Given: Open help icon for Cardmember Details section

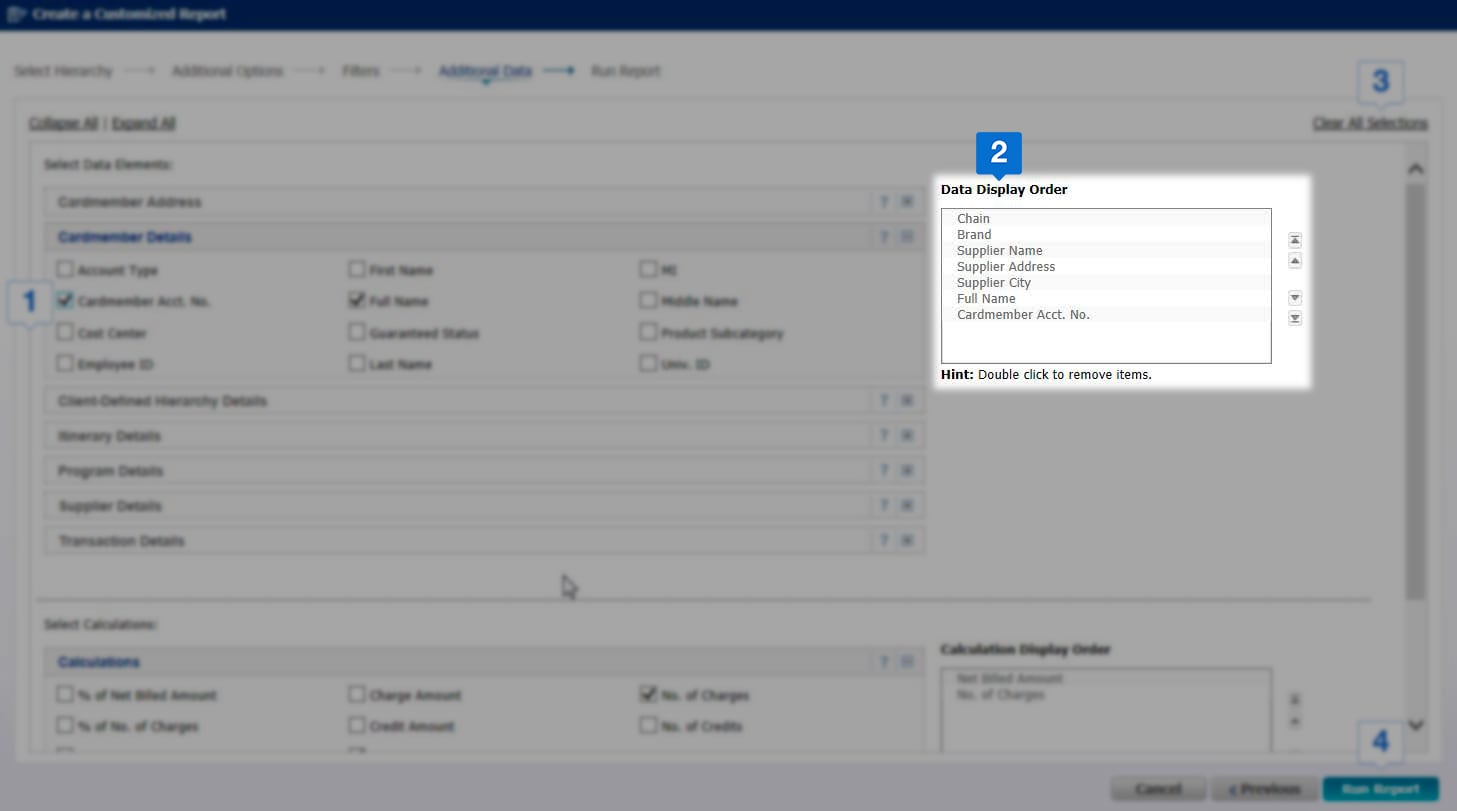Looking at the screenshot, I should tap(884, 237).
